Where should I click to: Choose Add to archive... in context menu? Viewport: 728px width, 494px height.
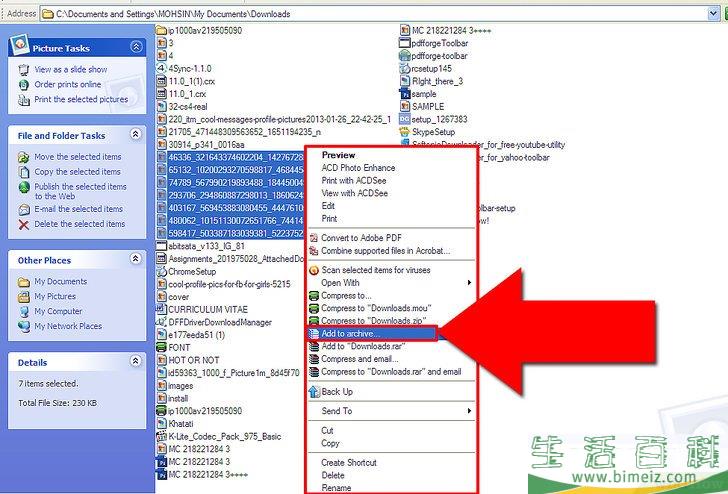coord(372,333)
